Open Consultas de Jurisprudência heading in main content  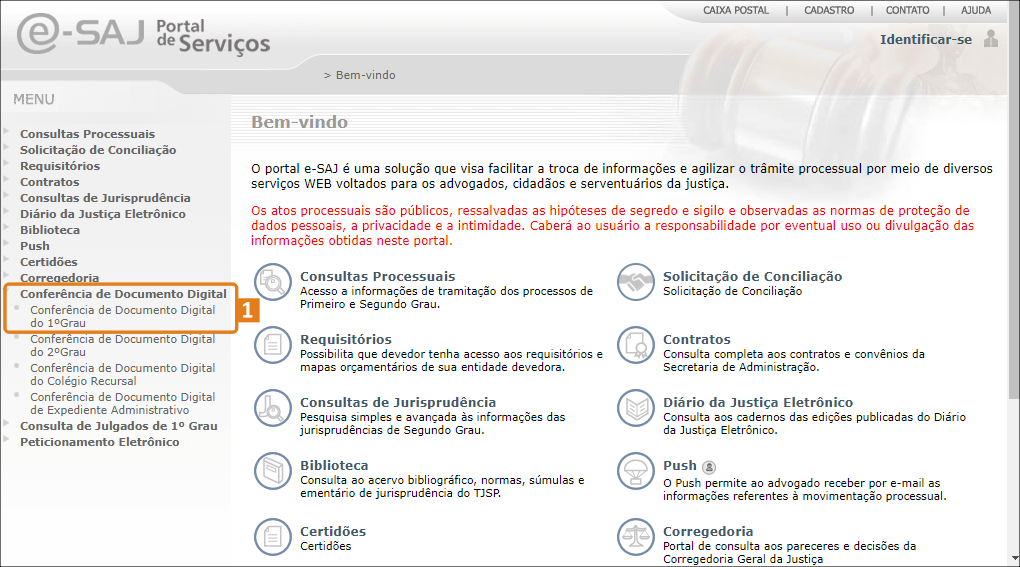(398, 402)
